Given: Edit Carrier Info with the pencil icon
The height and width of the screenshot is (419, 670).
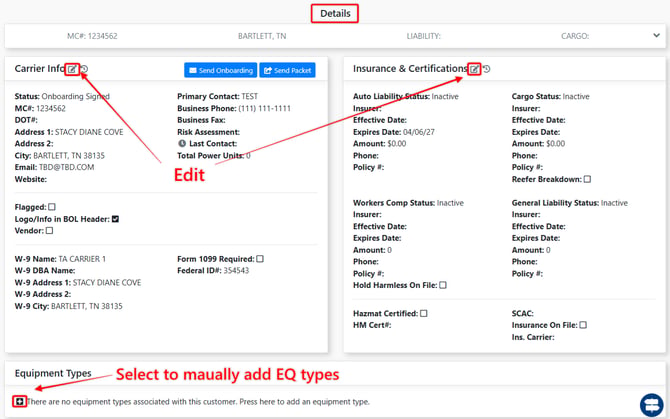Looking at the screenshot, I should coord(72,69).
